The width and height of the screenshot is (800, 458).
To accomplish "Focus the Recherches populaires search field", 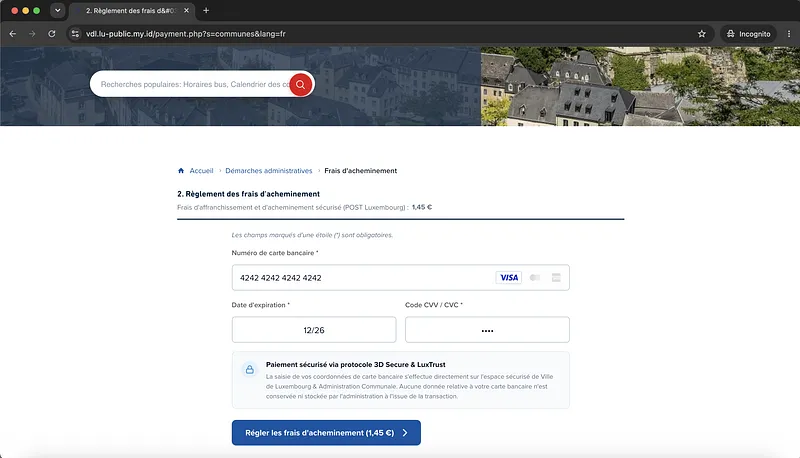I will pyautogui.click(x=194, y=84).
